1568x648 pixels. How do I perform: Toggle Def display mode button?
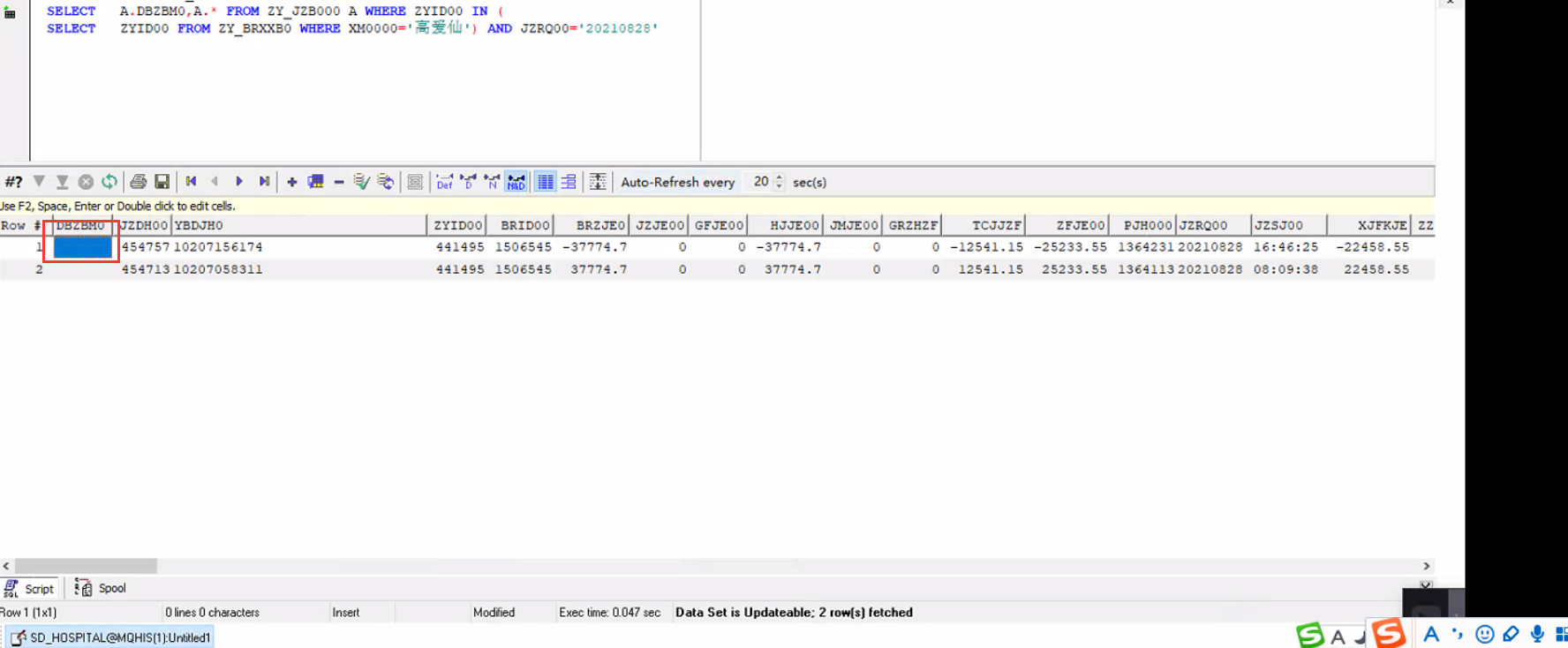(x=445, y=182)
